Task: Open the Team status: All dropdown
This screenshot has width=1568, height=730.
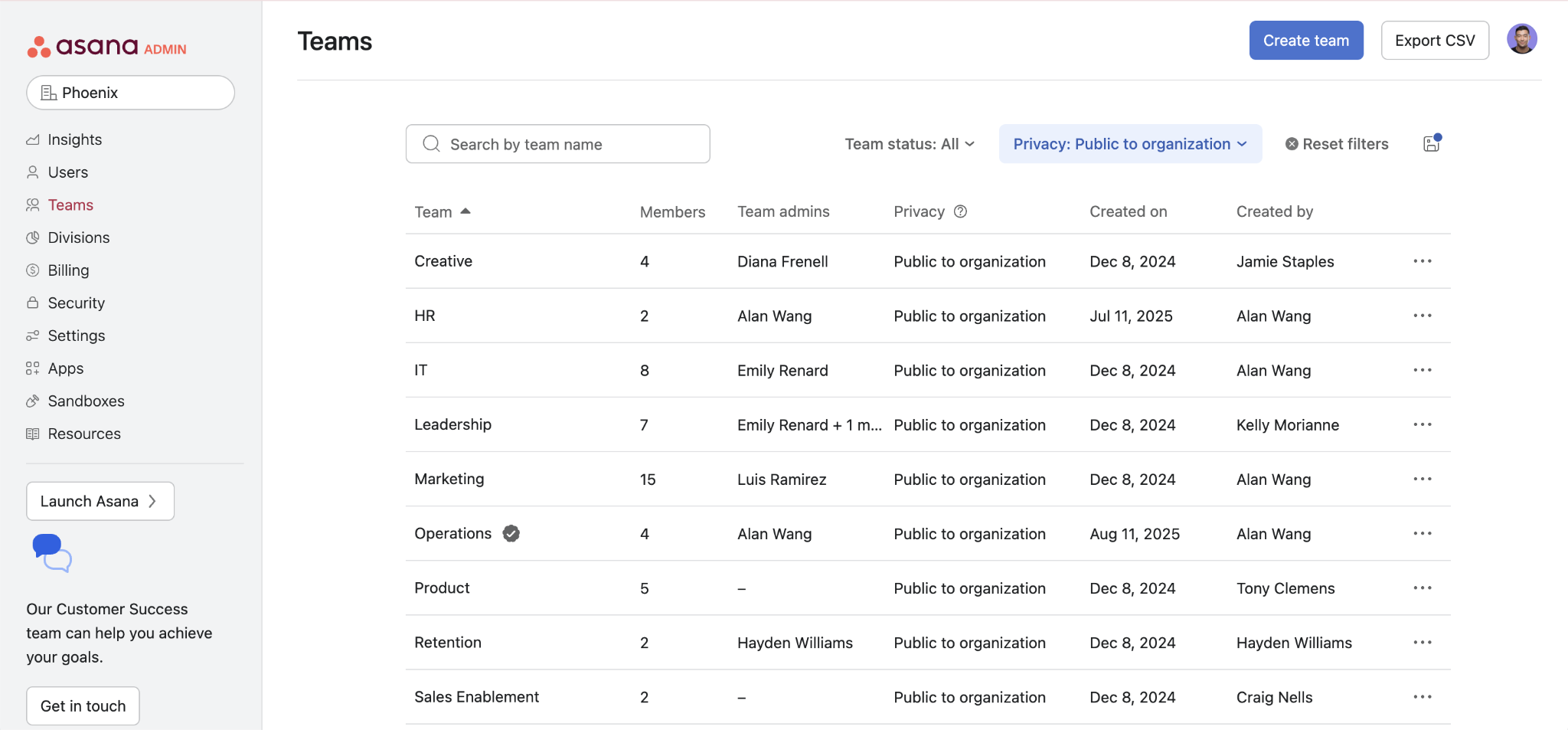Action: [x=910, y=144]
